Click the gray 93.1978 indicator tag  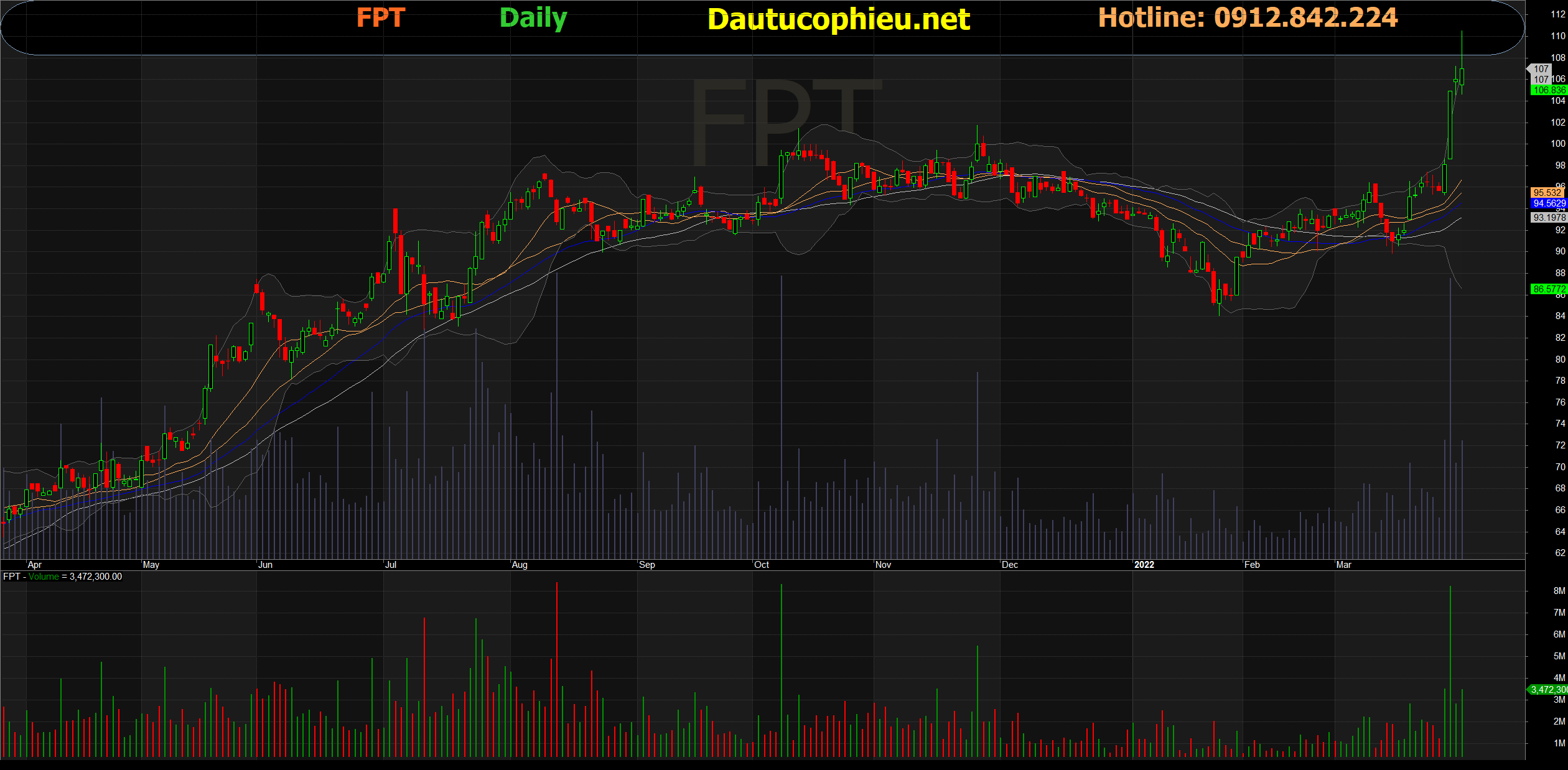tap(1548, 217)
